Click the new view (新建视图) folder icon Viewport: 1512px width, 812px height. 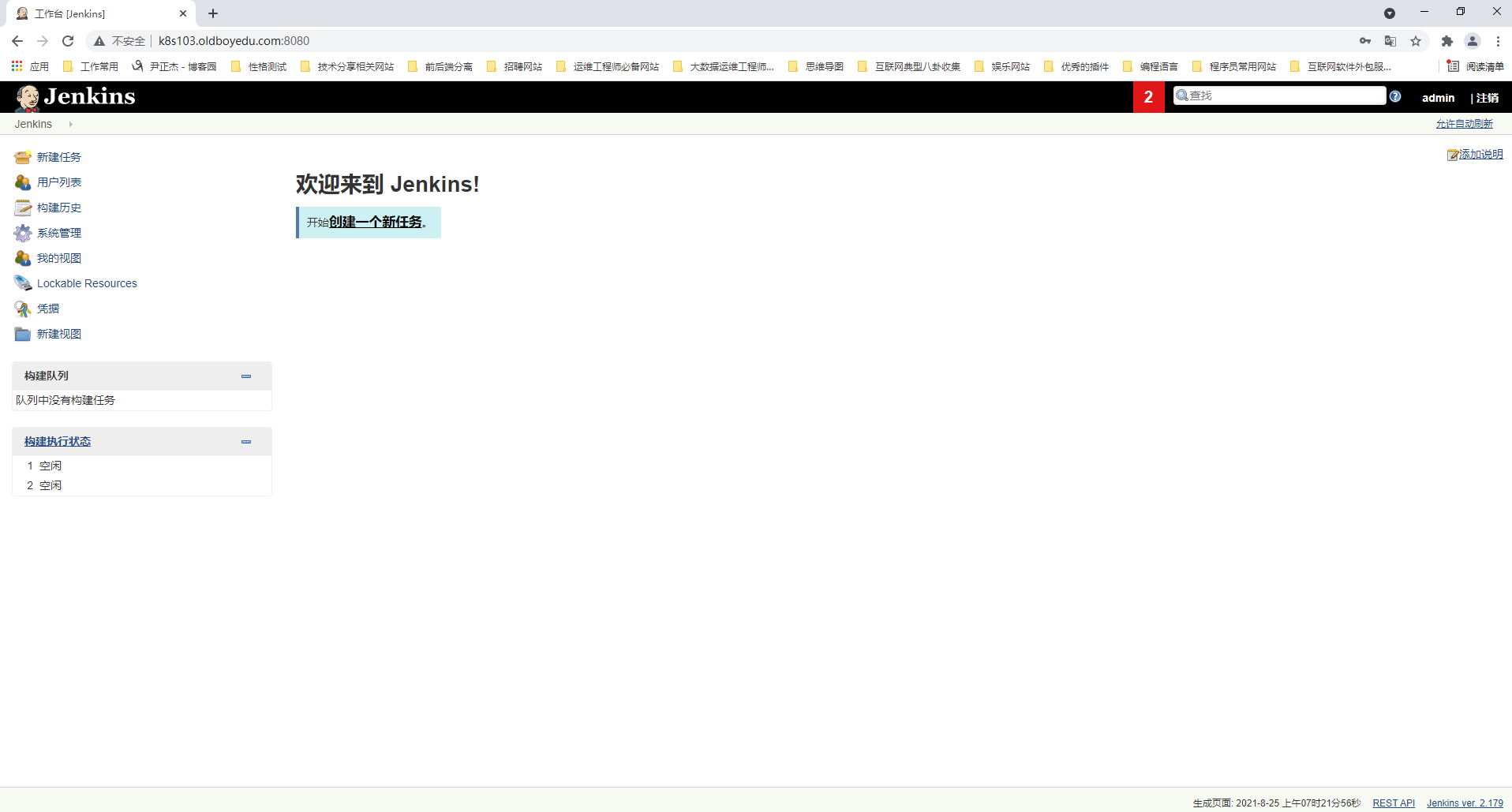click(x=22, y=334)
